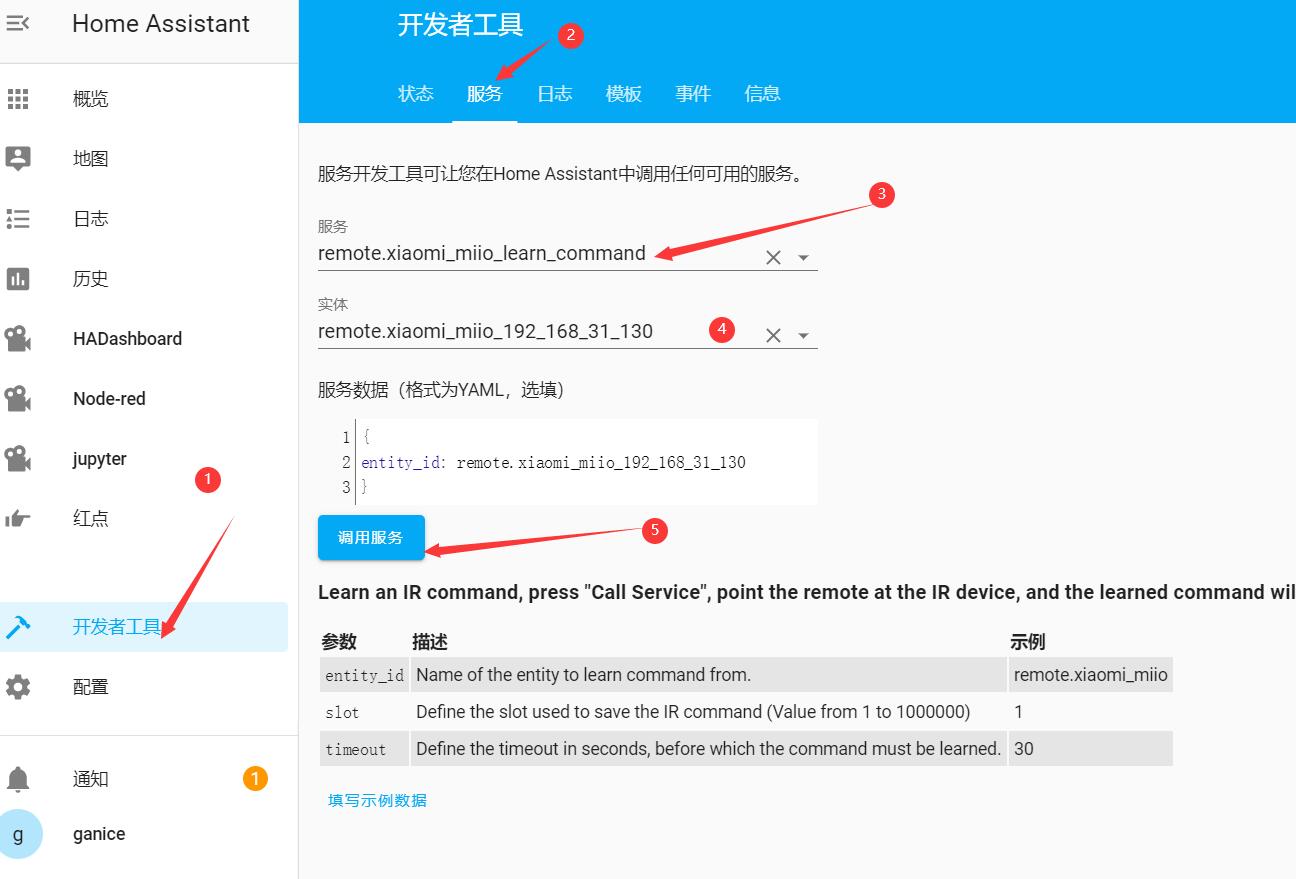The width and height of the screenshot is (1296, 879).
Task: Open the jupyter sidebar item
Action: 99,458
